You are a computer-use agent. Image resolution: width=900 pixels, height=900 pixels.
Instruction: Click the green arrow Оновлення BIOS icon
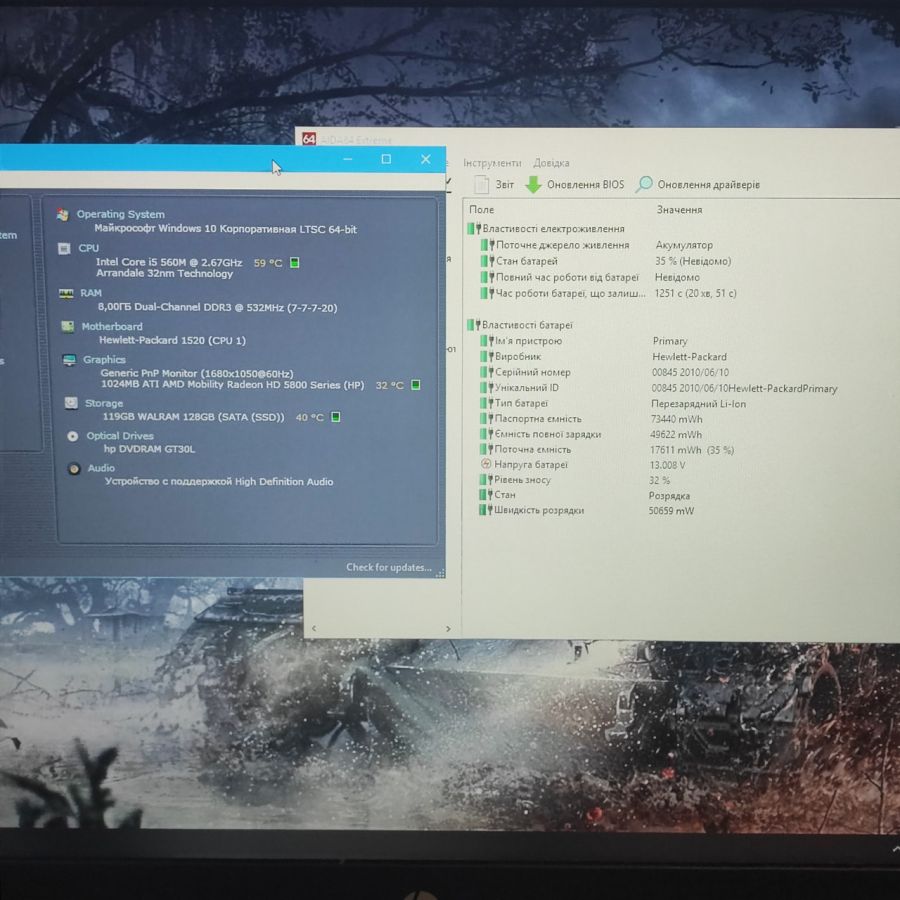tap(534, 184)
